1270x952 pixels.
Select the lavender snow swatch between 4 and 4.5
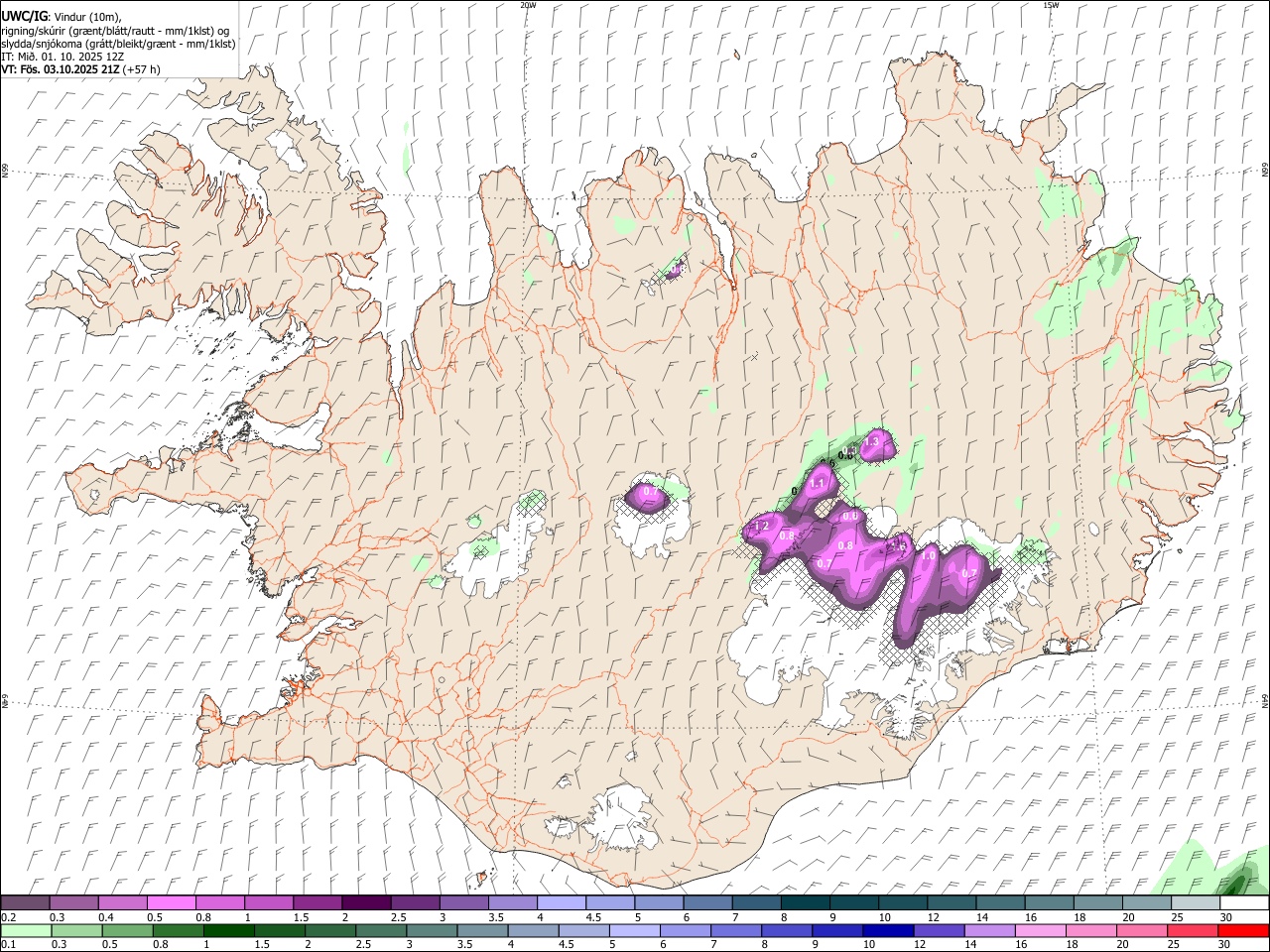(x=562, y=902)
